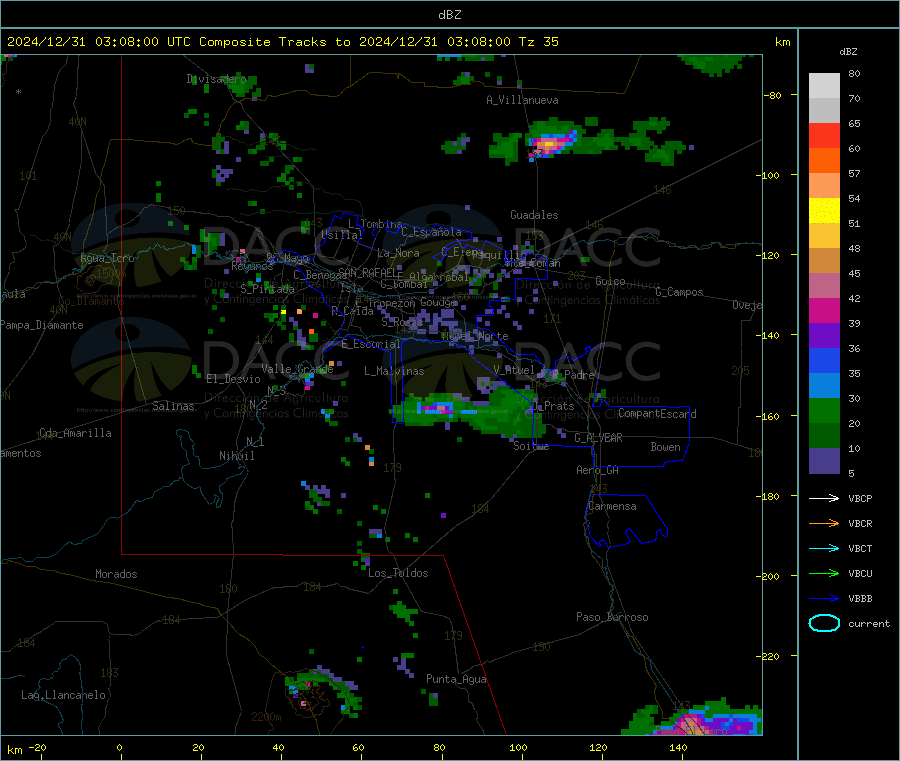Viewport: 900px width, 761px height.
Task: Click the Morados map label
Action: coord(116,574)
